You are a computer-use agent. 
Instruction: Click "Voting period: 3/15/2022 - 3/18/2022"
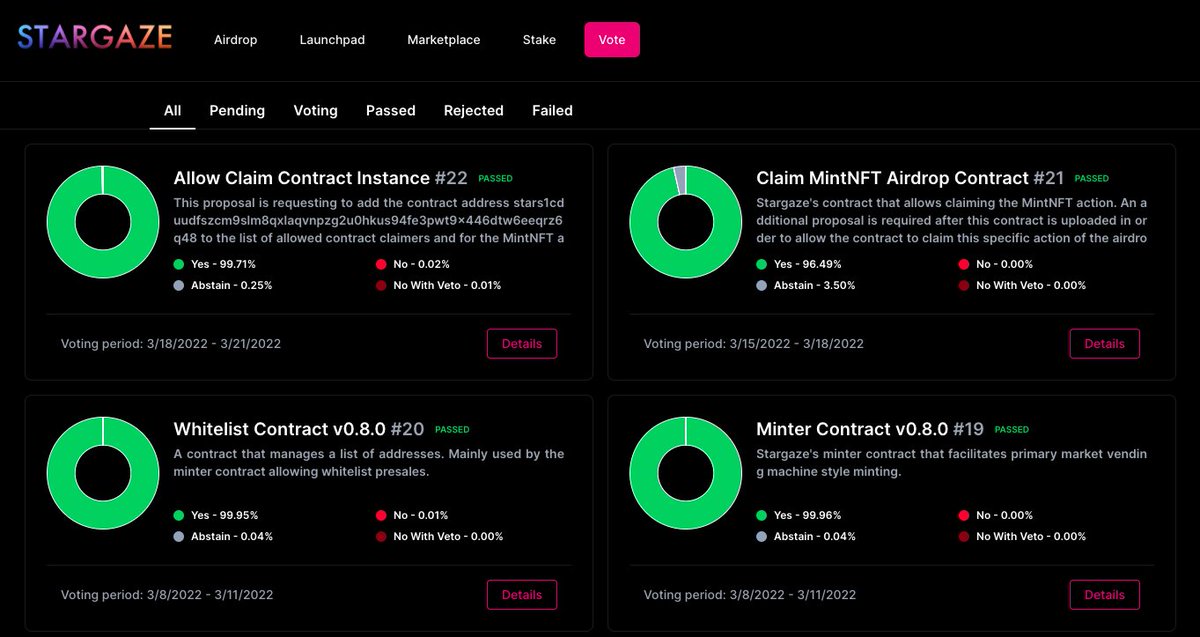click(754, 343)
